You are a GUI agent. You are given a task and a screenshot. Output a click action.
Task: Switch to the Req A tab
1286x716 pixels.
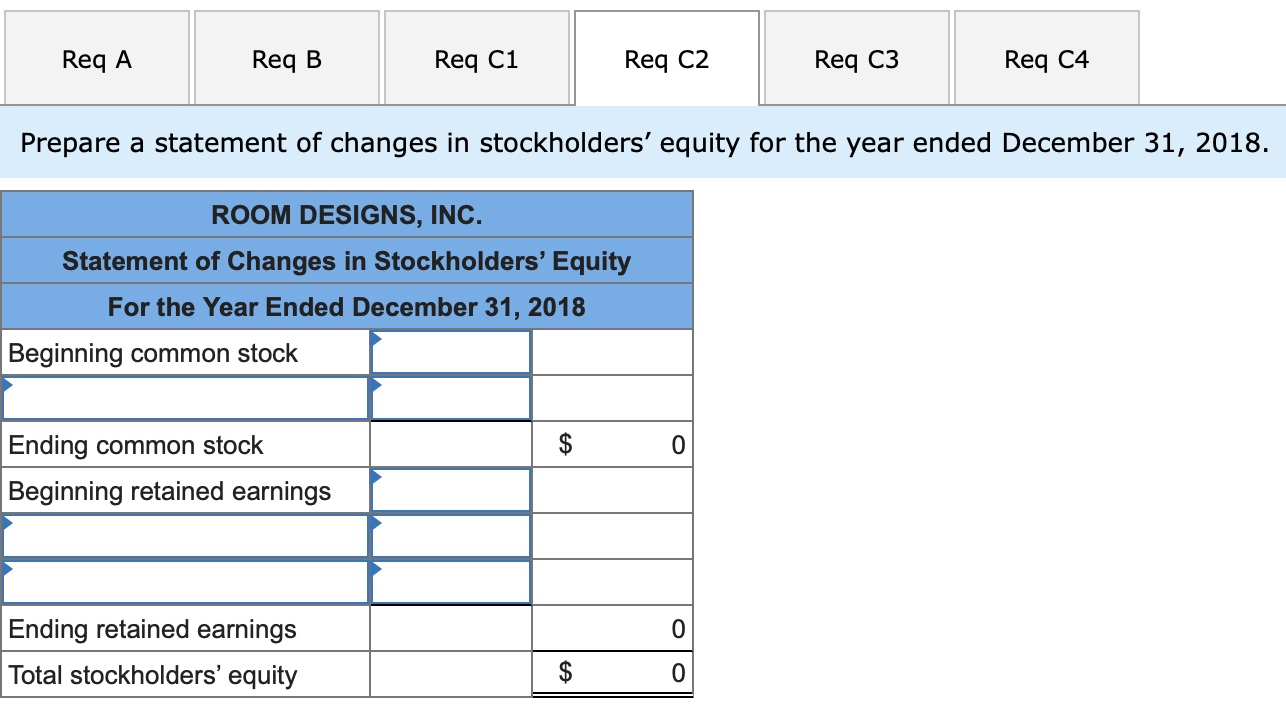coord(96,58)
